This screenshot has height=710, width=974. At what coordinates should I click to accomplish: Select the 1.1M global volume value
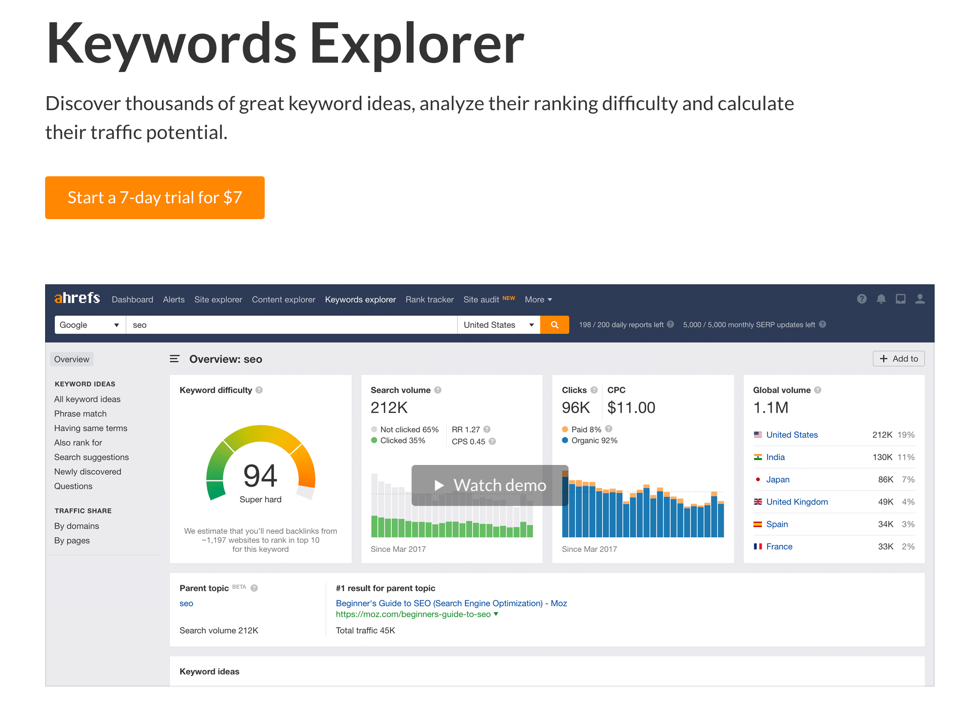(770, 407)
